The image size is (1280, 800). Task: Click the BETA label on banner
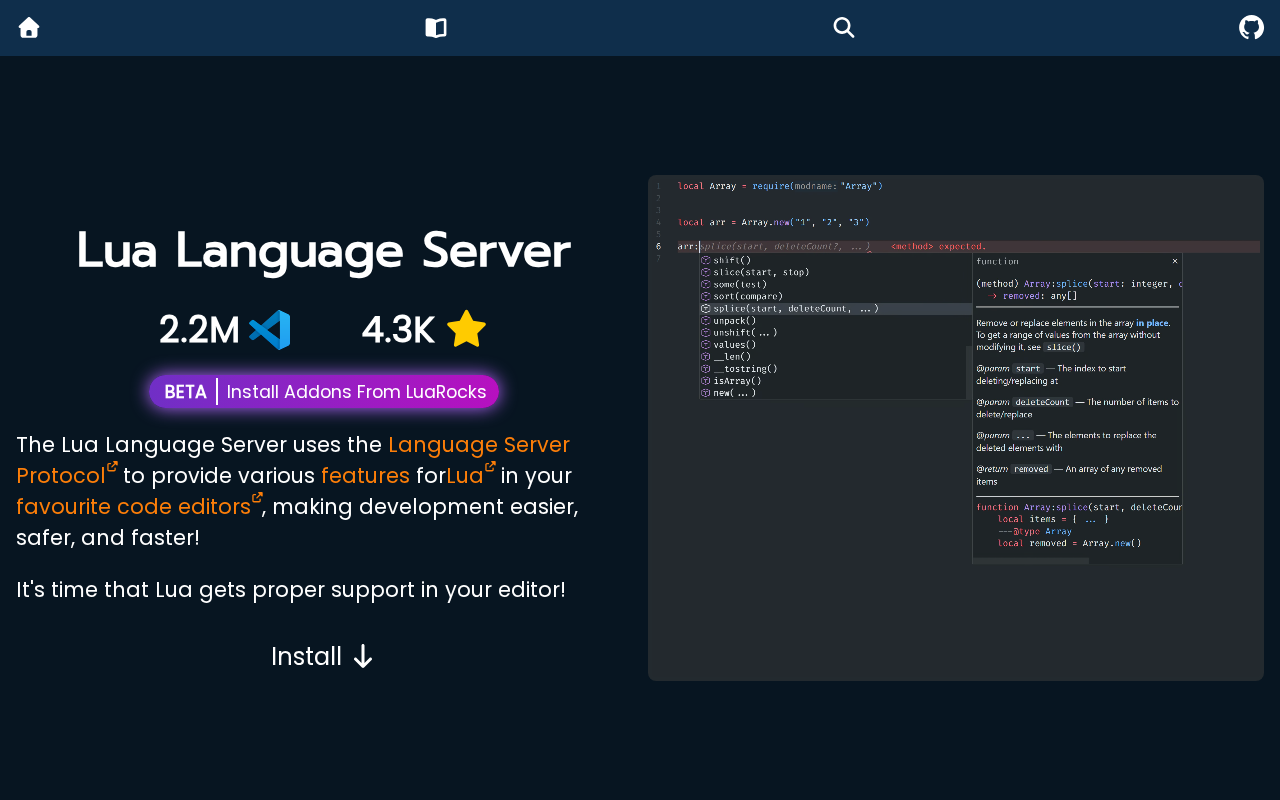click(x=185, y=392)
